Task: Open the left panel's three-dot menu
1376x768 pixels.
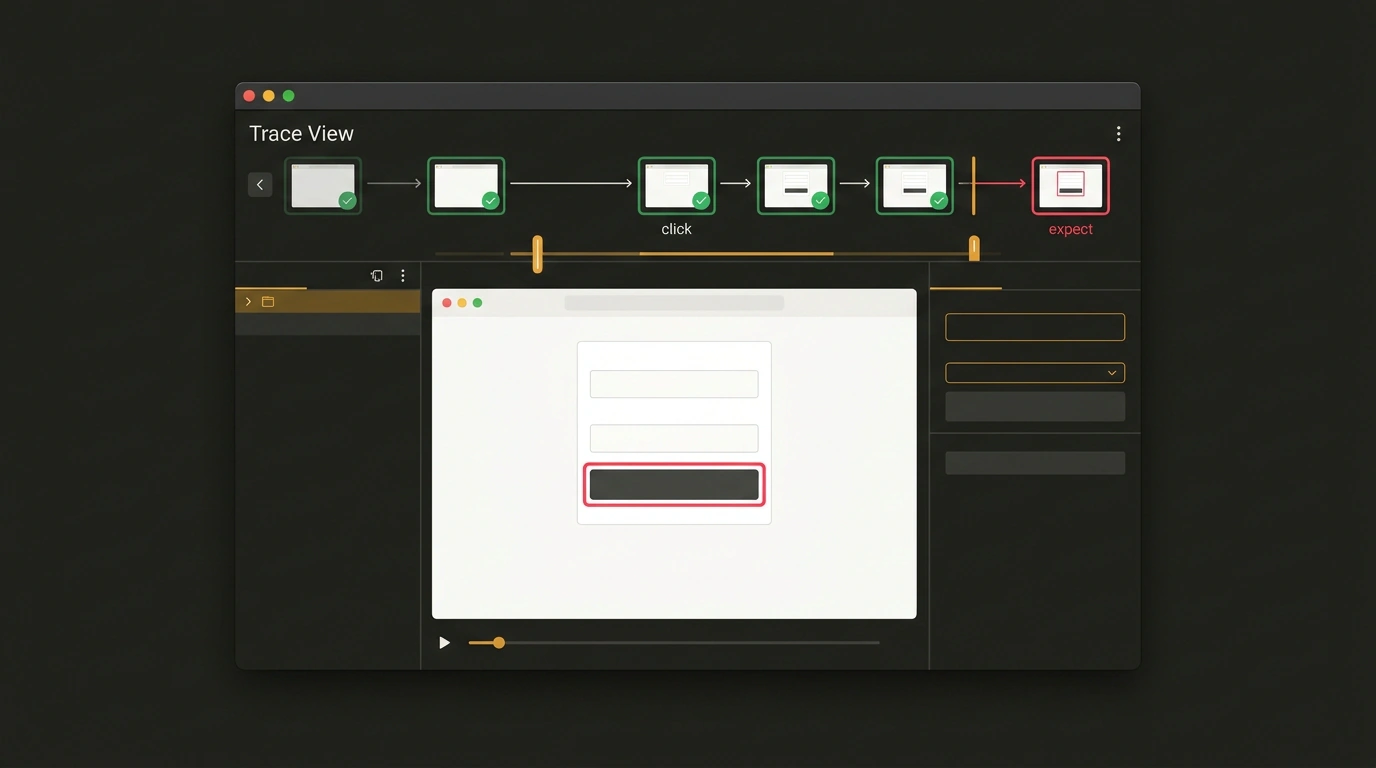Action: coord(403,276)
